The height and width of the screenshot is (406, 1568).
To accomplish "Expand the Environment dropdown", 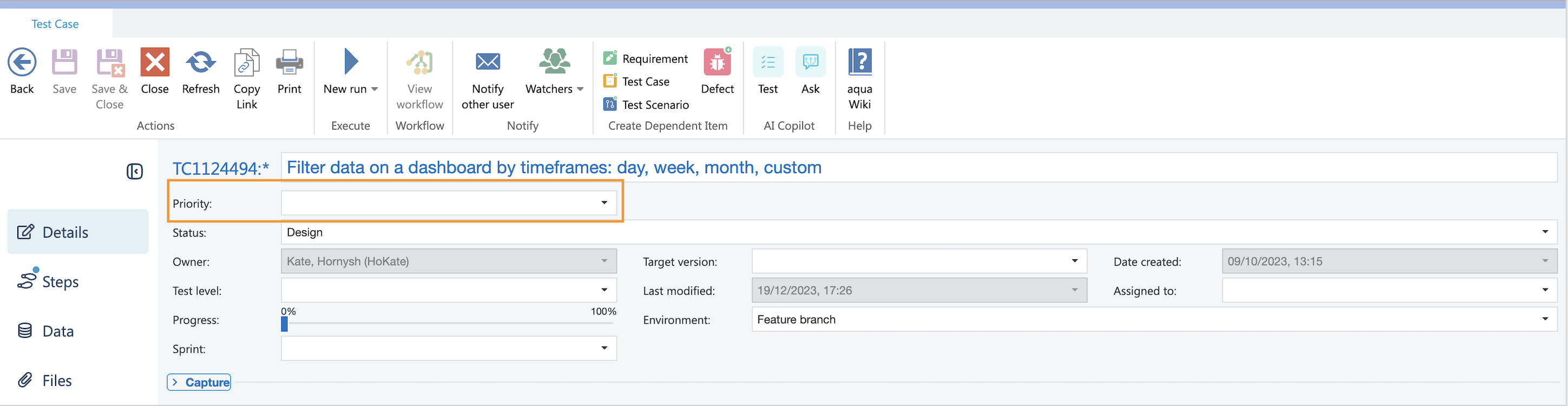I will pos(1544,319).
